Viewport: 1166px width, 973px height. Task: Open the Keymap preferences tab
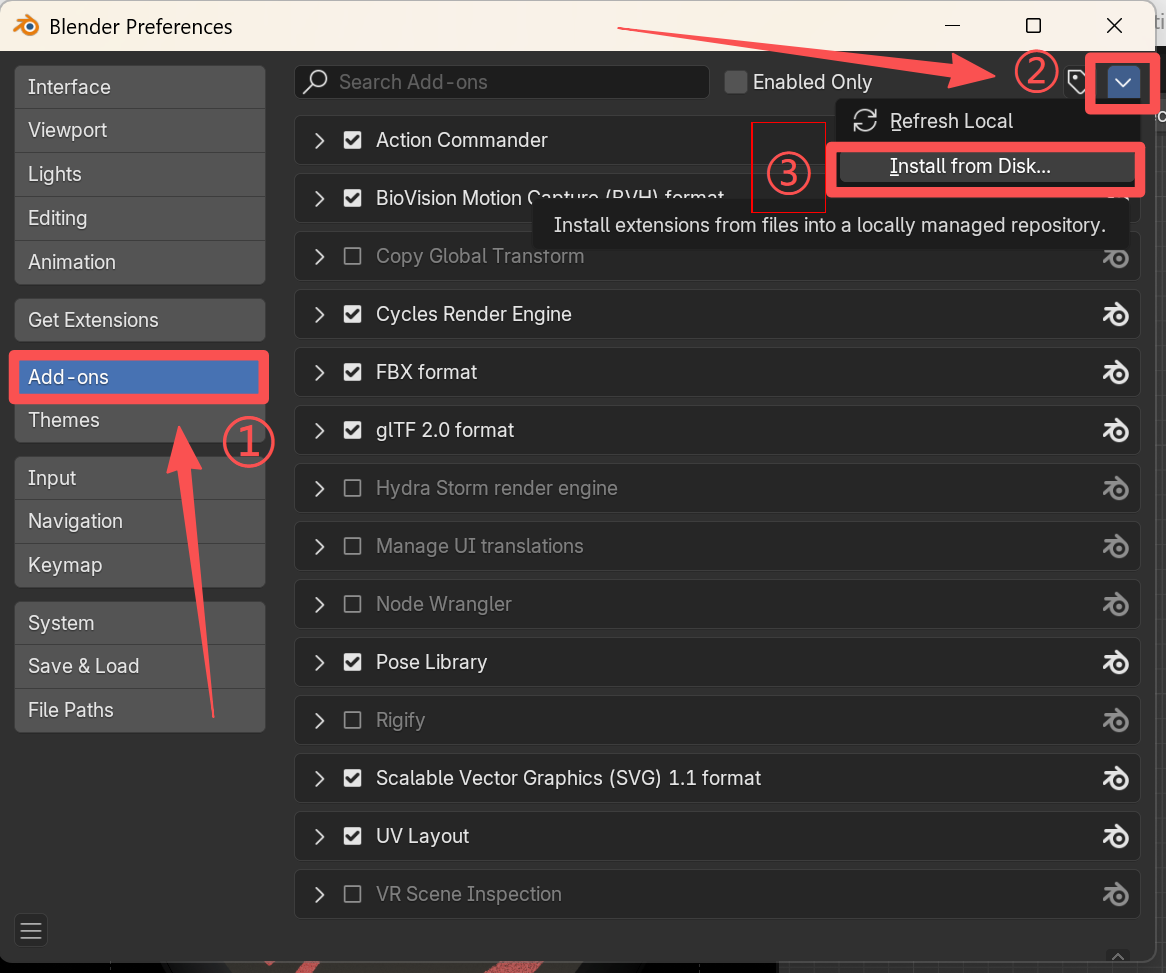tap(140, 565)
